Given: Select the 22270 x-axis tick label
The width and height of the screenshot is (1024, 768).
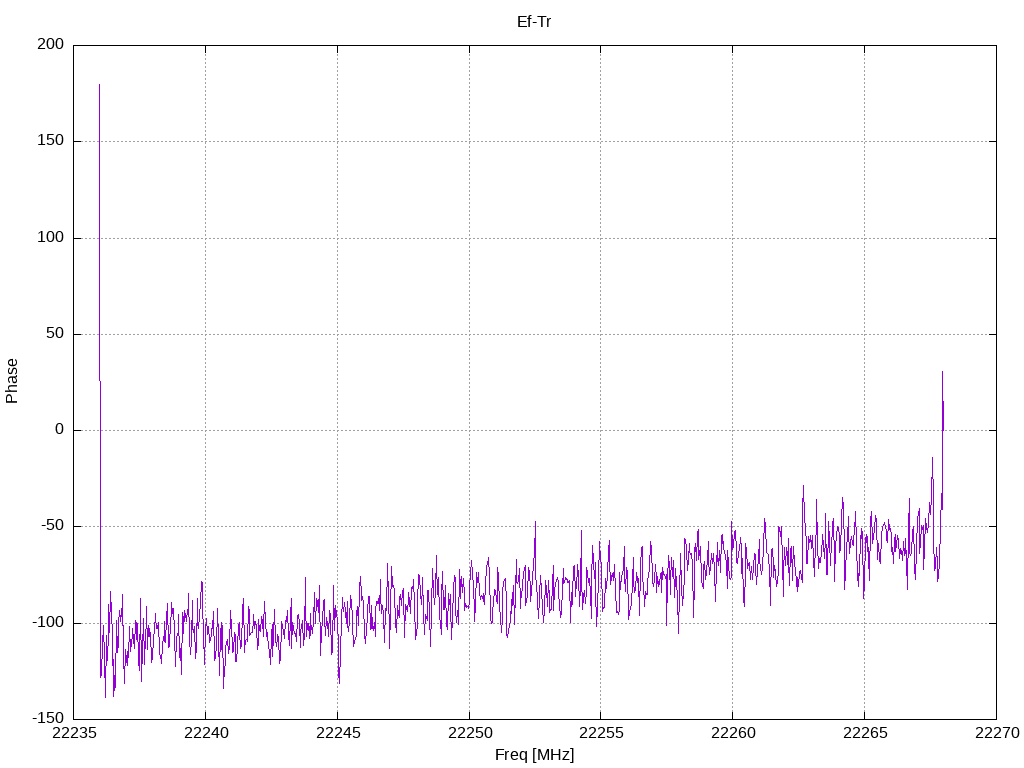Looking at the screenshot, I should pyautogui.click(x=996, y=734).
